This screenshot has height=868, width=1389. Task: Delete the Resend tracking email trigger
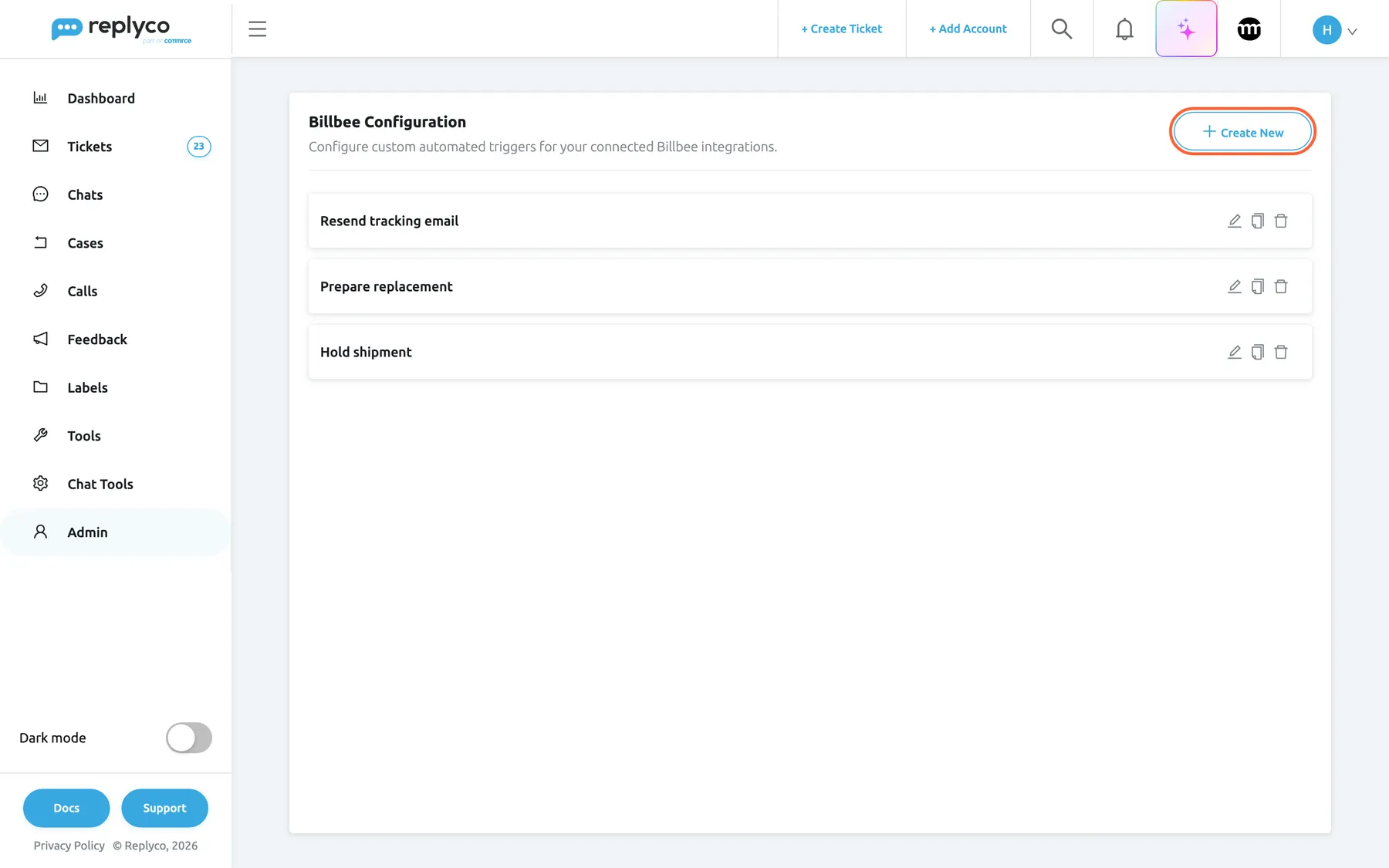(1281, 221)
